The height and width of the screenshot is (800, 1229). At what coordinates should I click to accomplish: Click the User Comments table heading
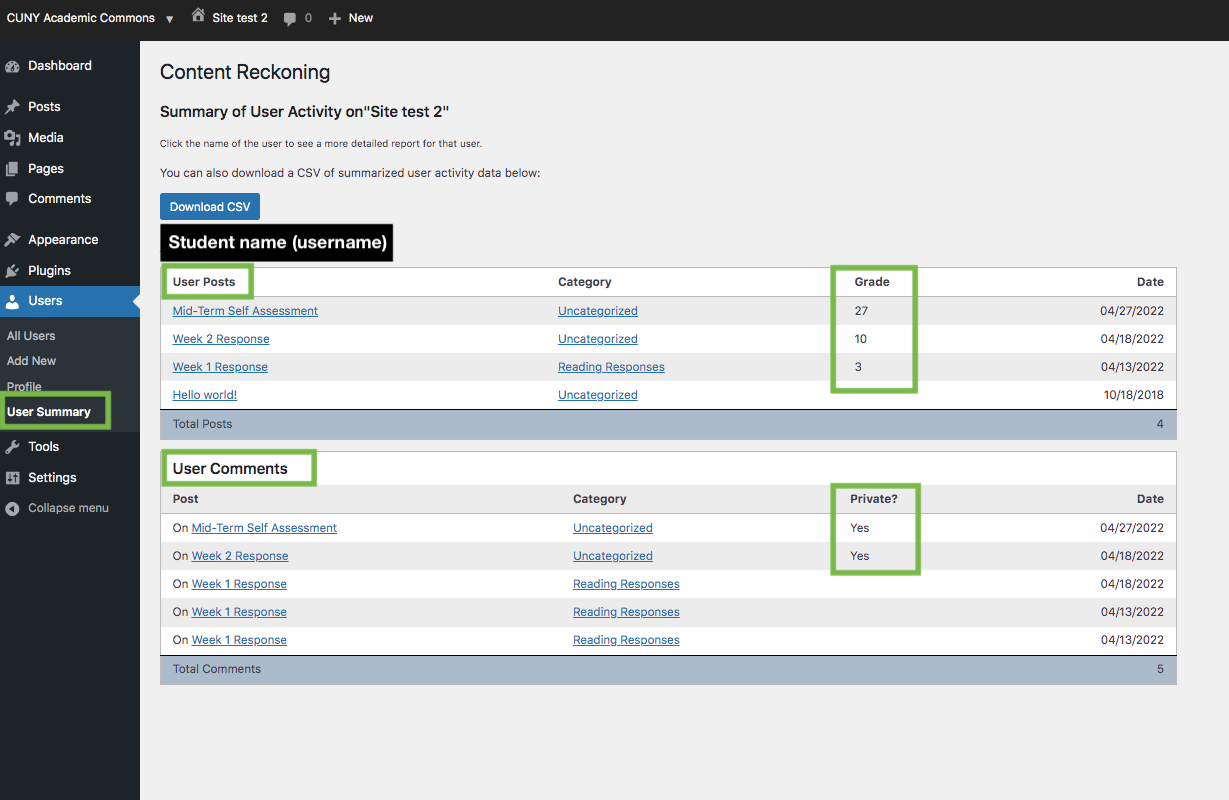tap(230, 469)
